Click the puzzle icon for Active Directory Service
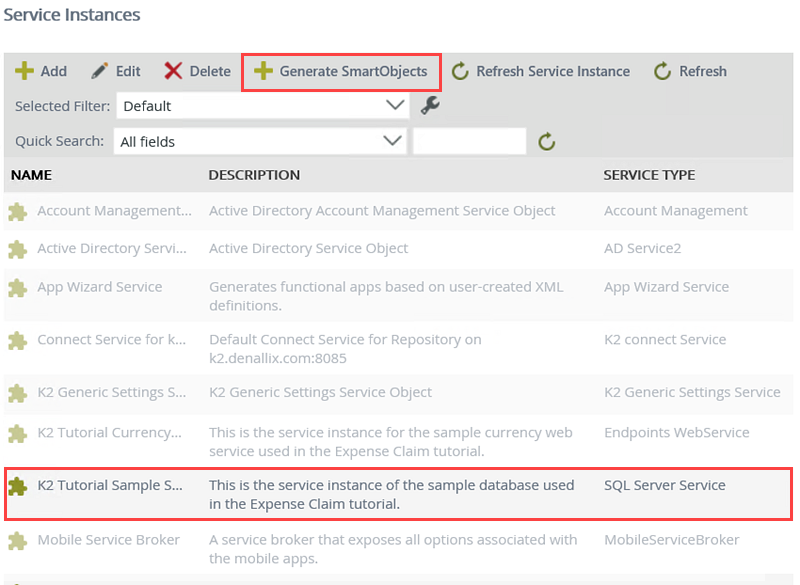This screenshot has height=585, width=800. 18,249
